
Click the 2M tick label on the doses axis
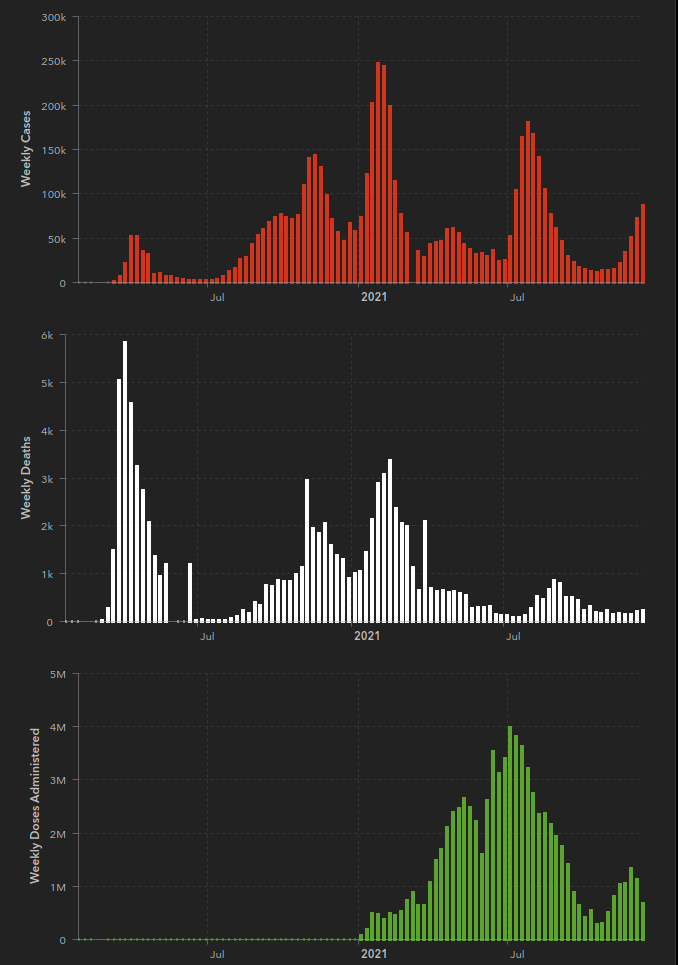tap(55, 833)
